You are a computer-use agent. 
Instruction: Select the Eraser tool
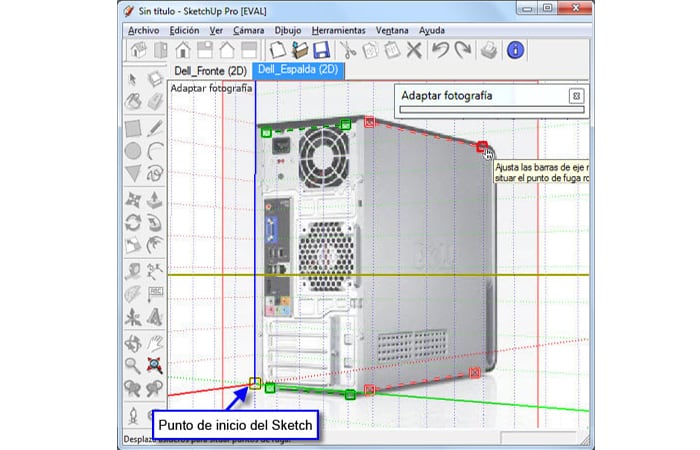155,102
